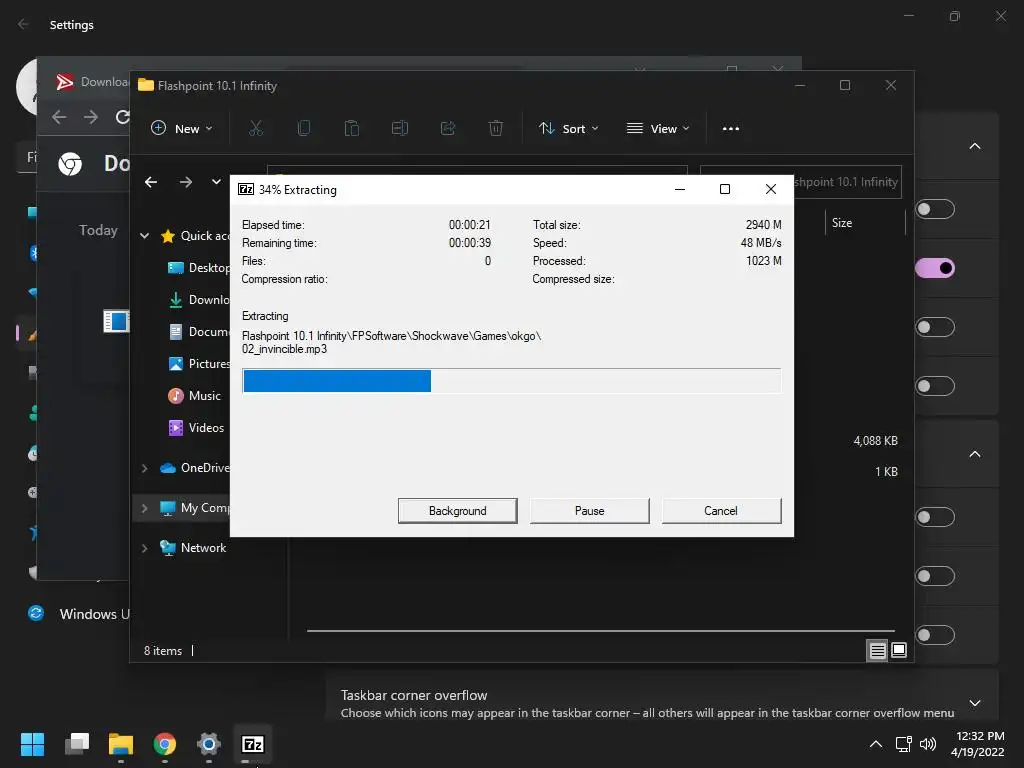The height and width of the screenshot is (768, 1024).
Task: Click the Share icon in Explorer toolbar
Action: (x=448, y=129)
